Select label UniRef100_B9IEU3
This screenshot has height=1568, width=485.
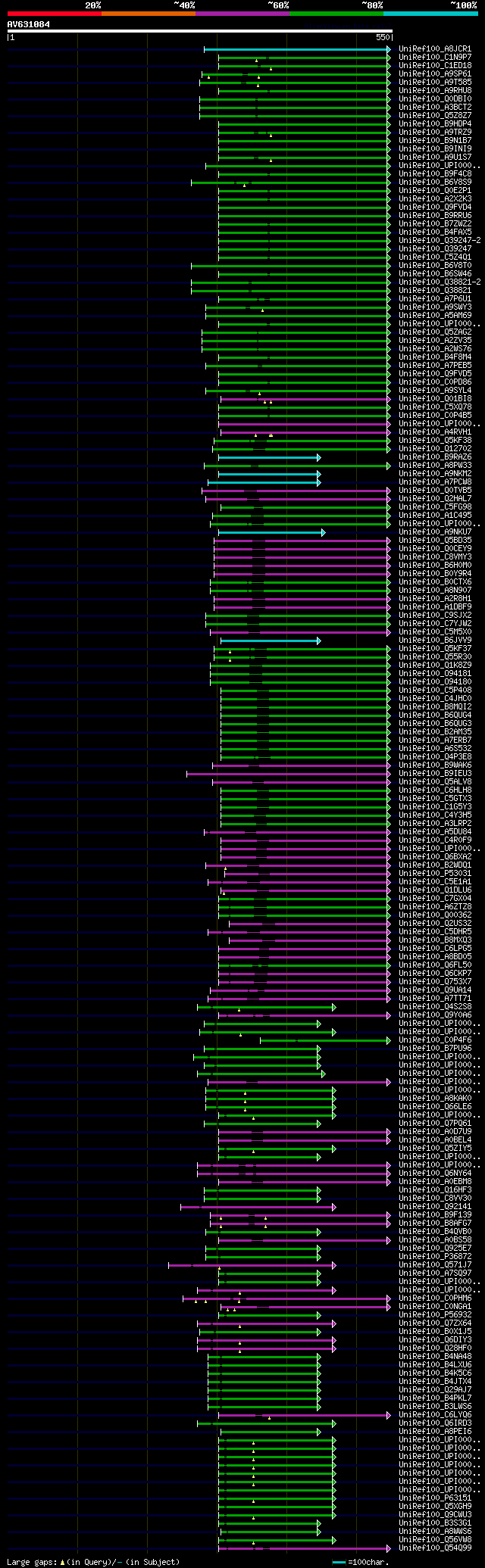pos(435,774)
